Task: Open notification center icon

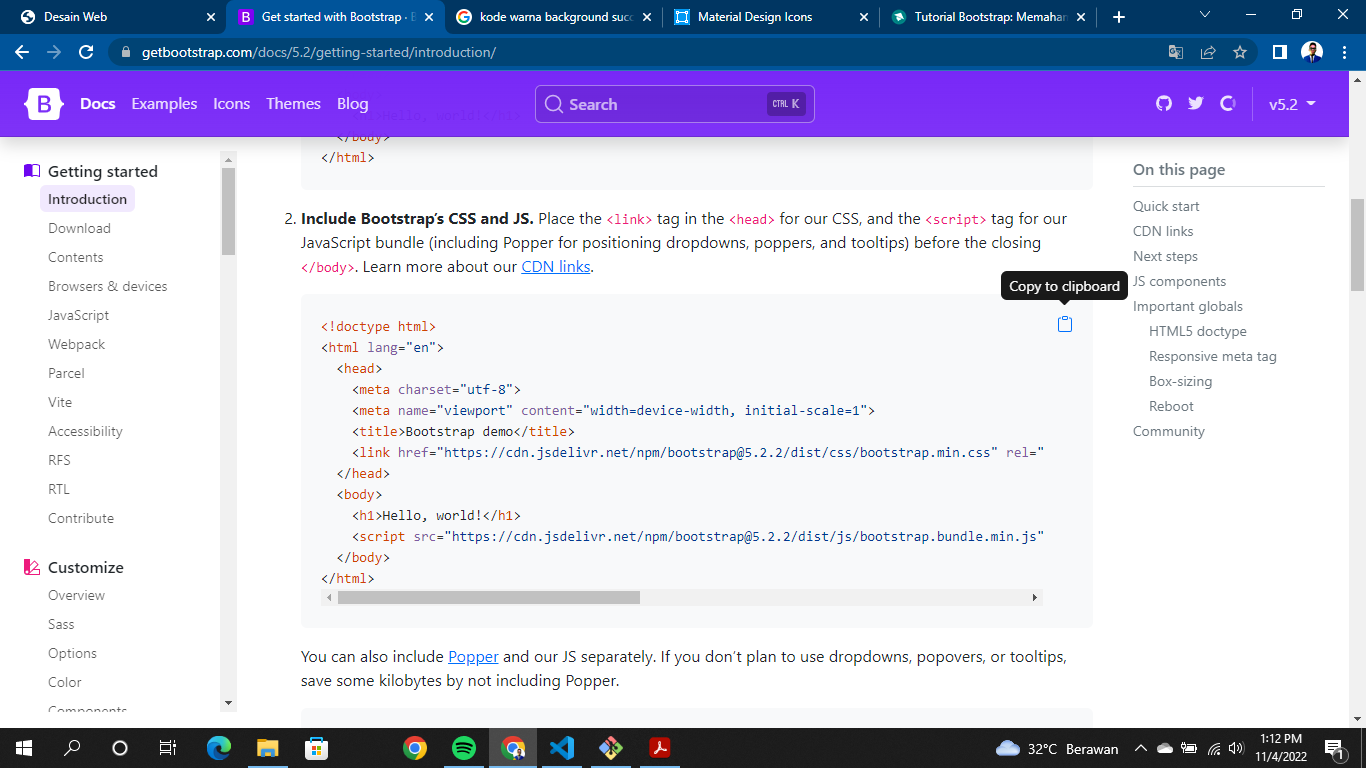Action: pos(1334,748)
